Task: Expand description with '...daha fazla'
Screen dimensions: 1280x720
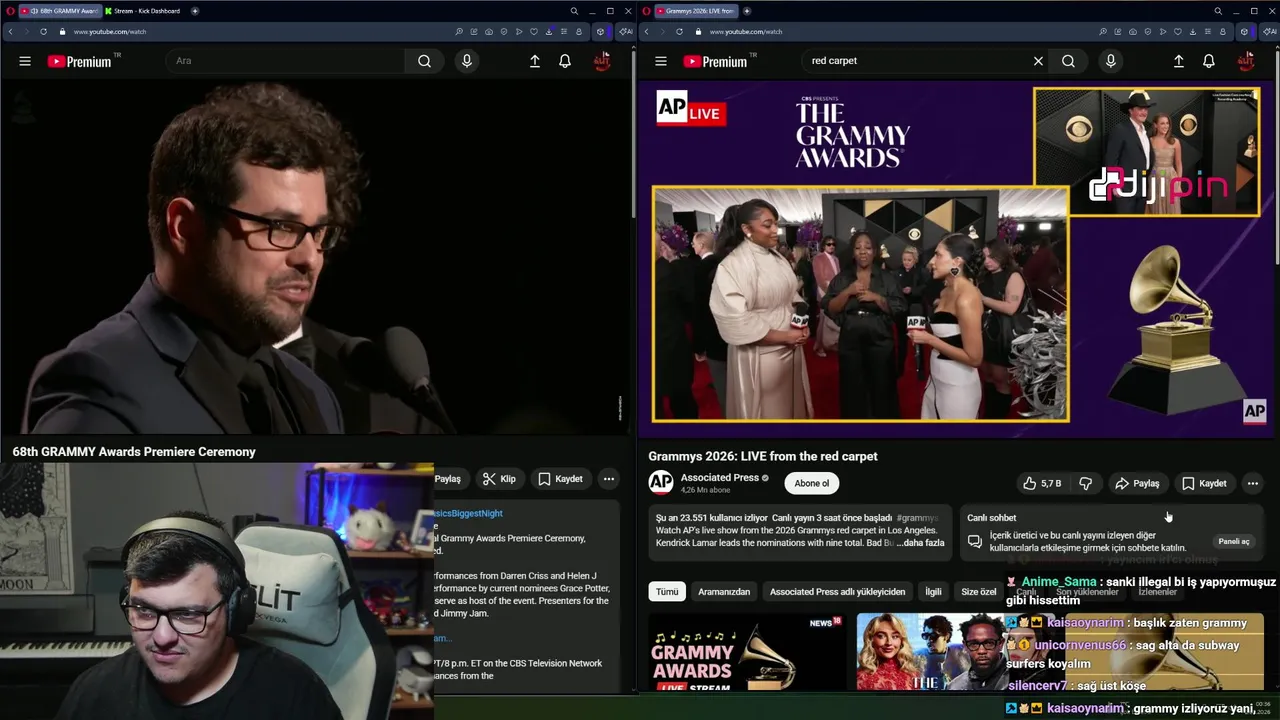Action: 920,543
